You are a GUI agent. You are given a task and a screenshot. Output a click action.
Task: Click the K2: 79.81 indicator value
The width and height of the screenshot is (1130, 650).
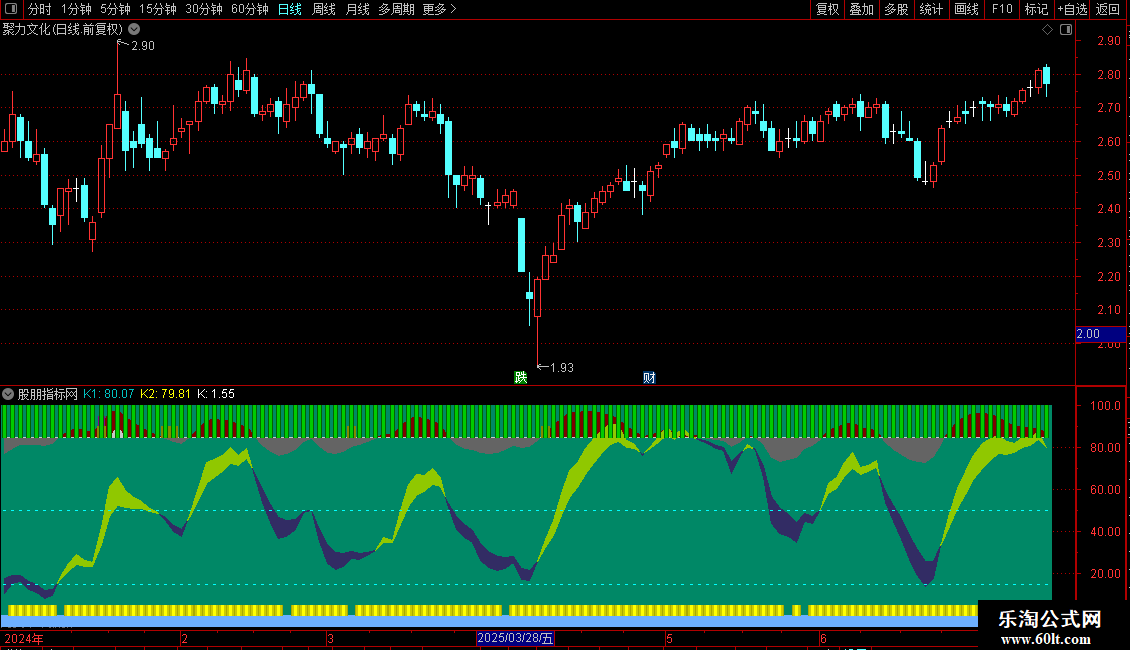165,394
